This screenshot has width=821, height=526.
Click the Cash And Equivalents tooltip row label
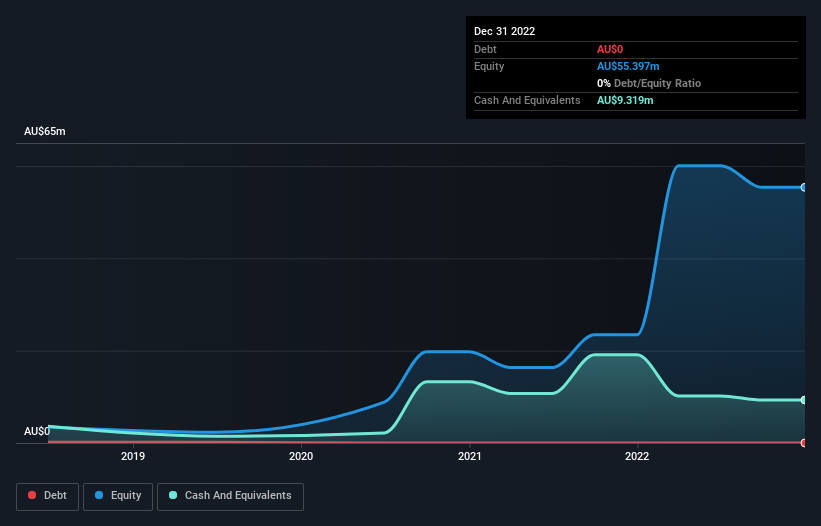(x=527, y=100)
